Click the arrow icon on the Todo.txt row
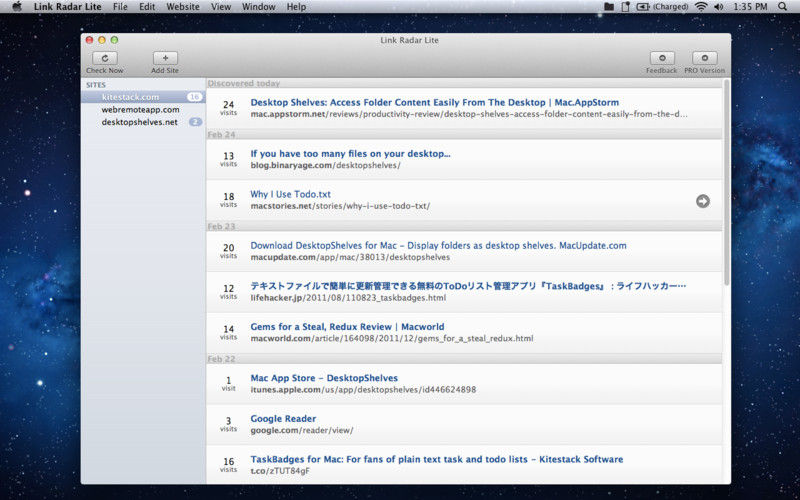The width and height of the screenshot is (800, 500). [703, 201]
